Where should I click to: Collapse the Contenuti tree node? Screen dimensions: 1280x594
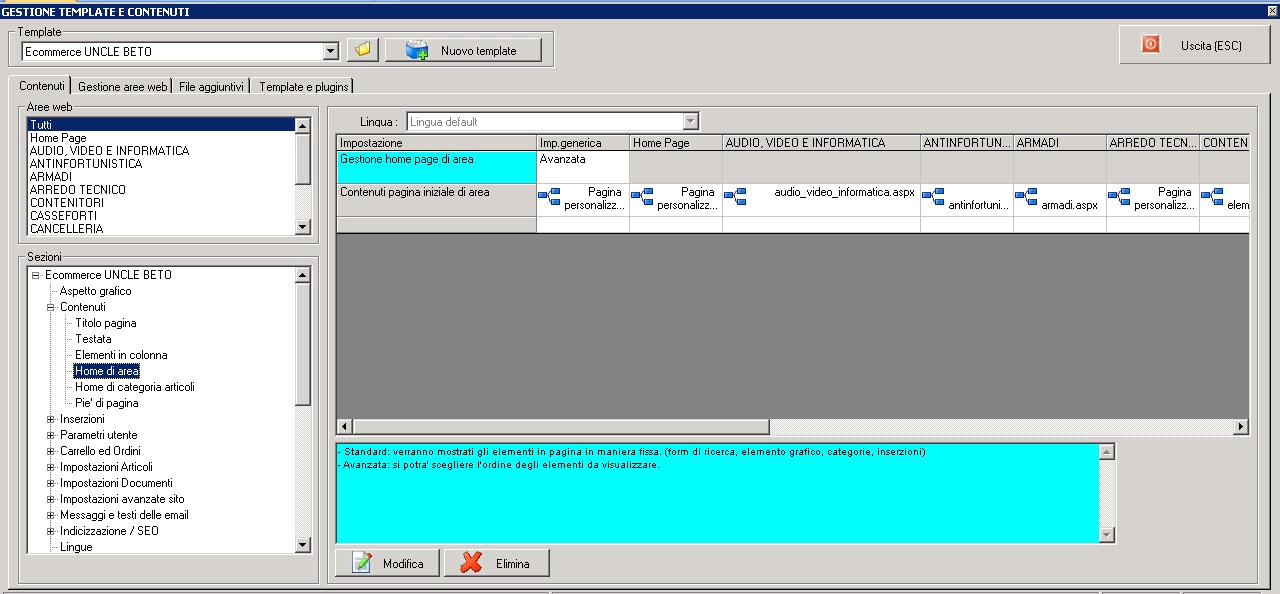pos(51,307)
